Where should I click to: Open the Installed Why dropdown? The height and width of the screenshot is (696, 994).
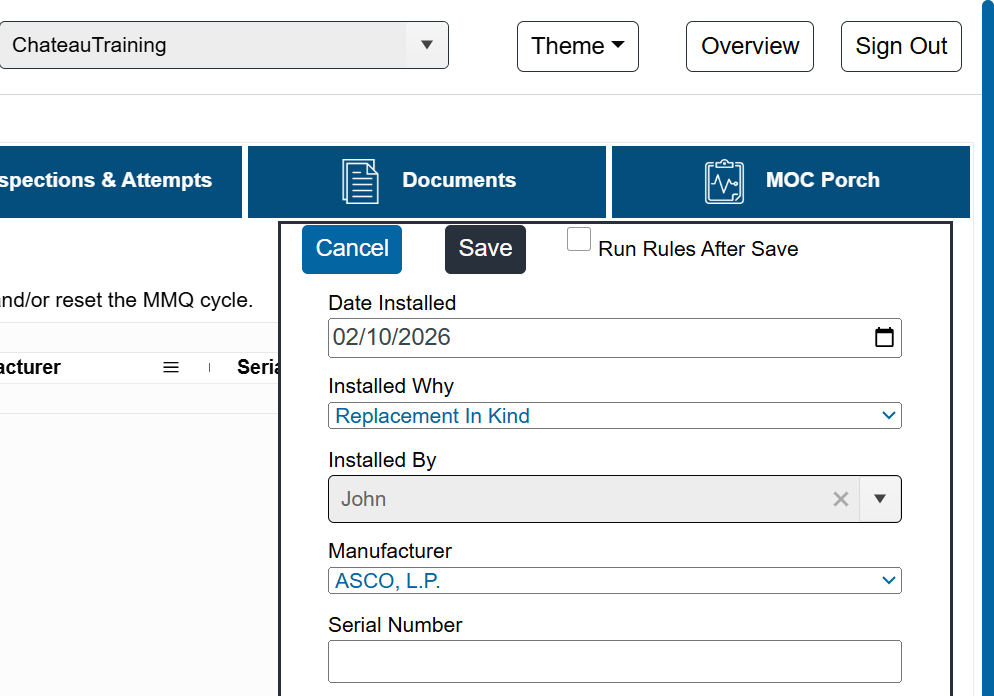point(615,416)
